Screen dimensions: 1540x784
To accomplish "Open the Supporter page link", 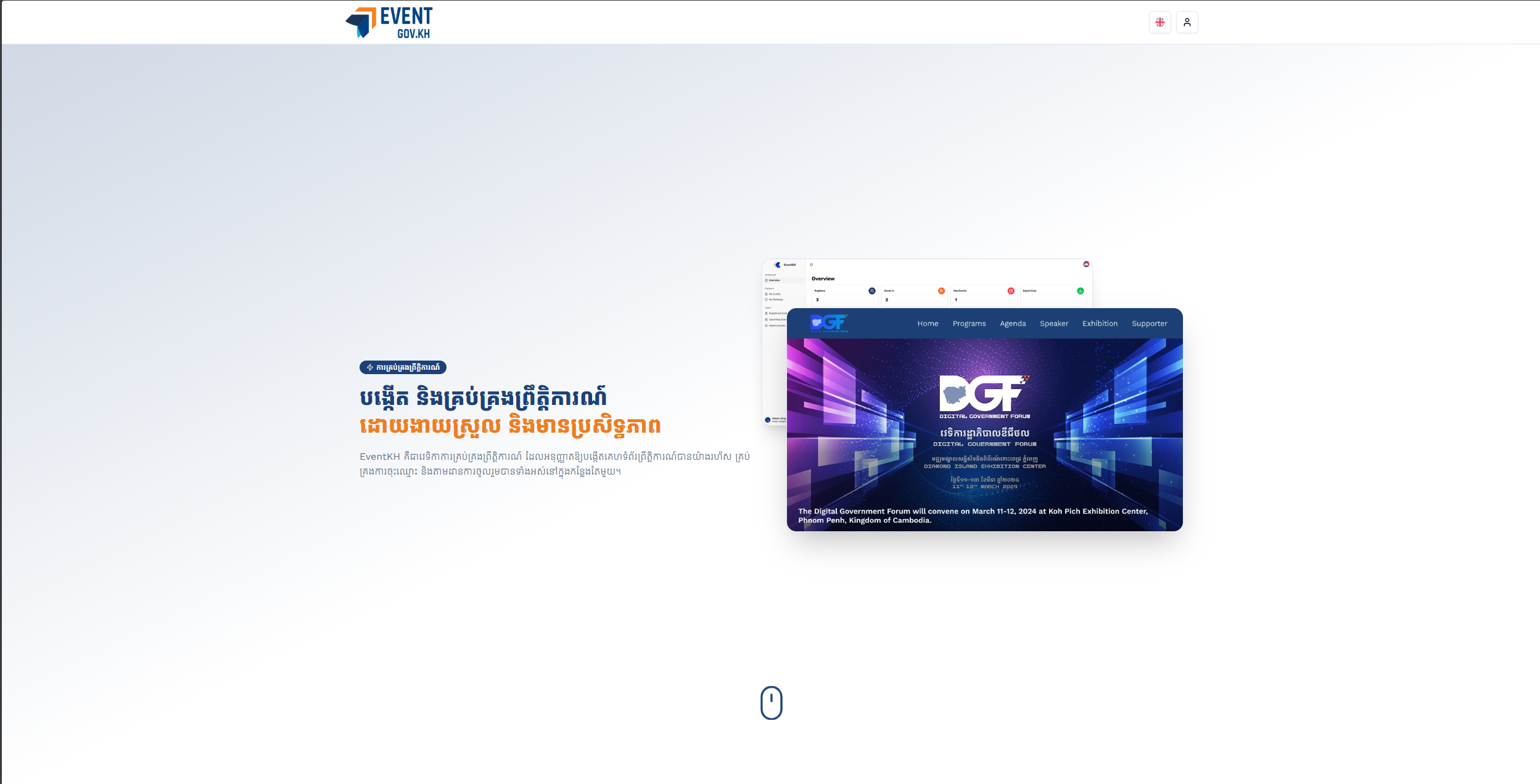I will coord(1150,323).
